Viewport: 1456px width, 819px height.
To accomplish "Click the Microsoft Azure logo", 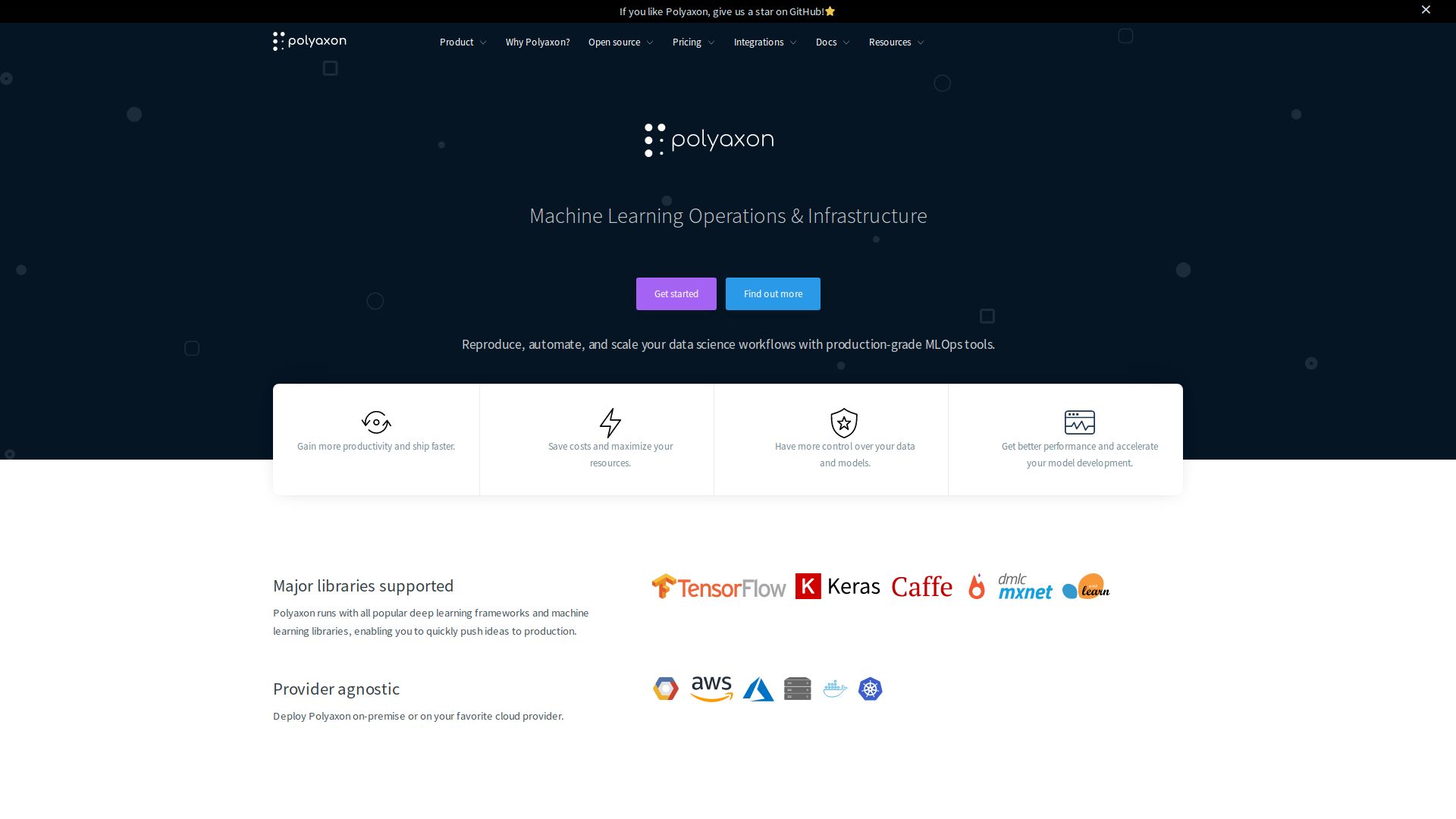I will coord(758,689).
